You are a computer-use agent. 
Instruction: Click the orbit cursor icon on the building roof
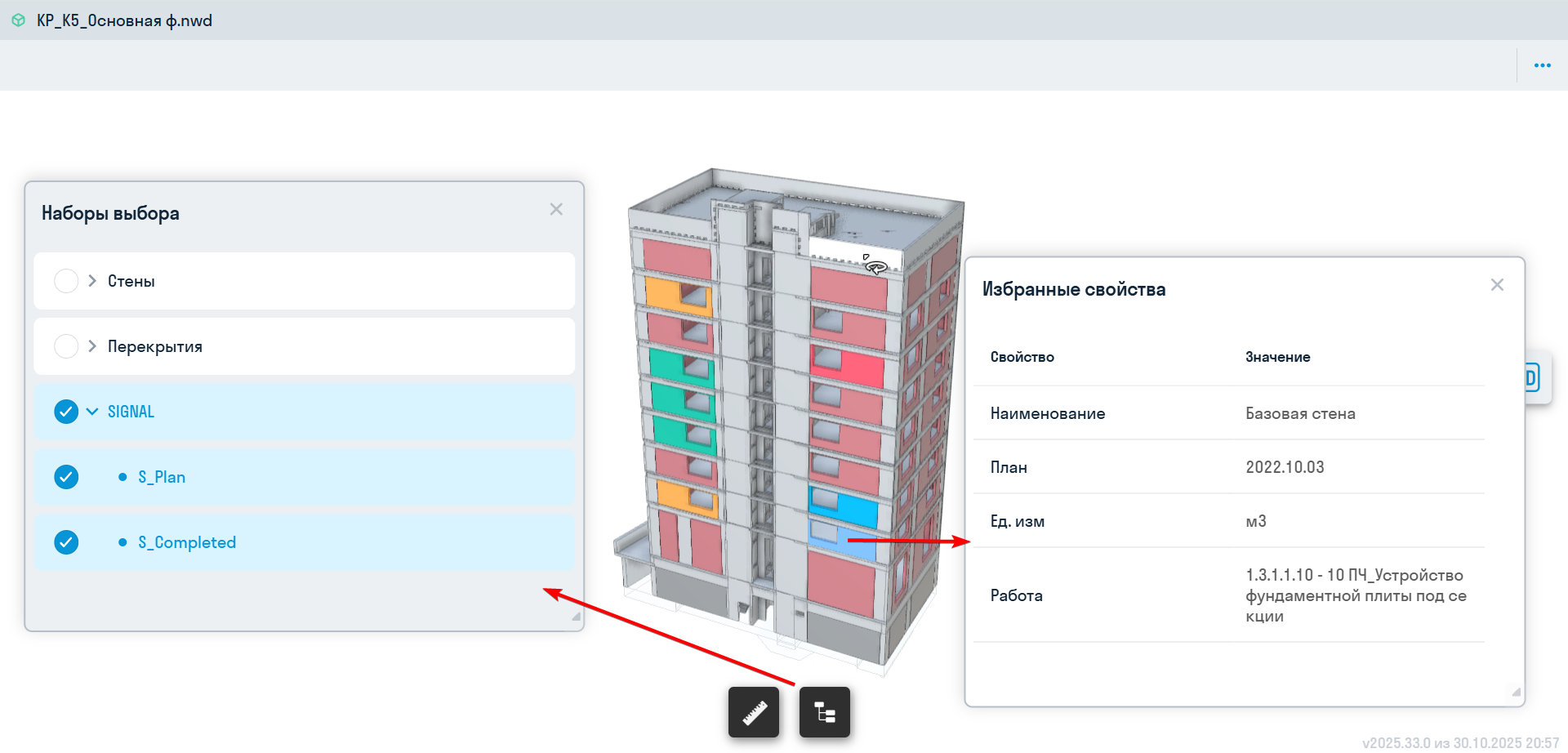[x=875, y=266]
